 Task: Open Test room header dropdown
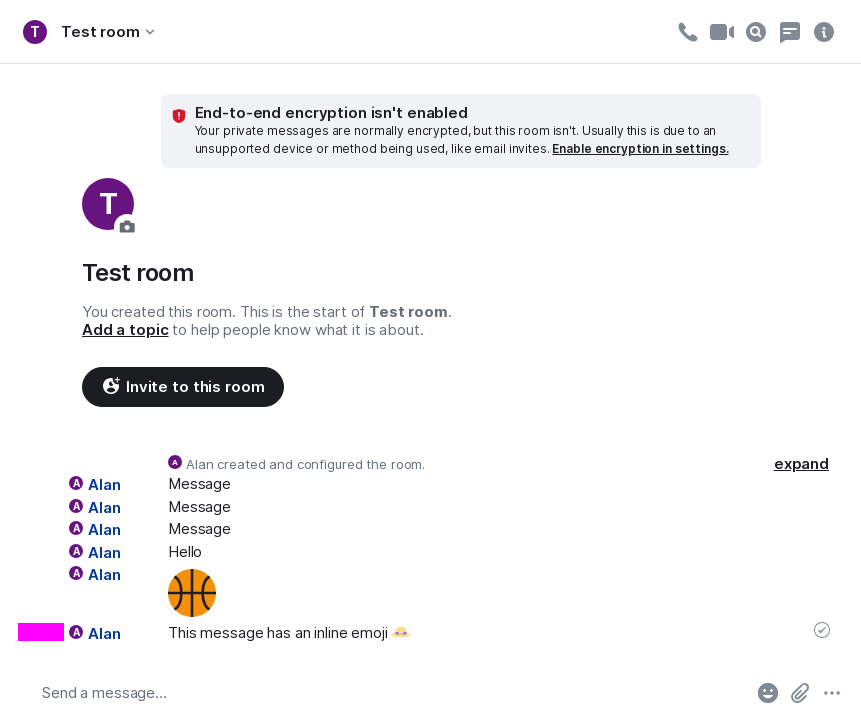click(x=108, y=32)
